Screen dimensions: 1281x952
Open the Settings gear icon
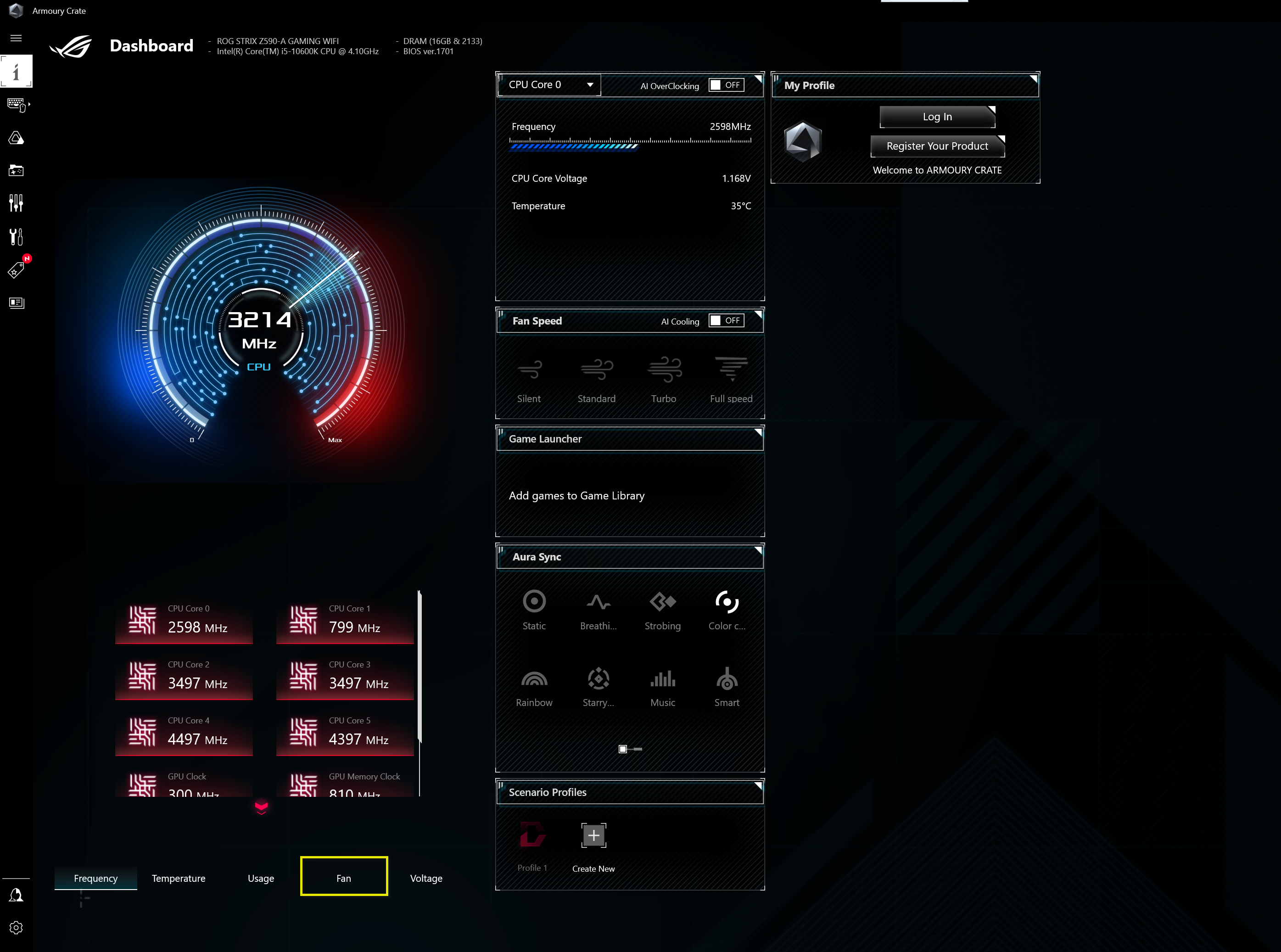pos(16,928)
